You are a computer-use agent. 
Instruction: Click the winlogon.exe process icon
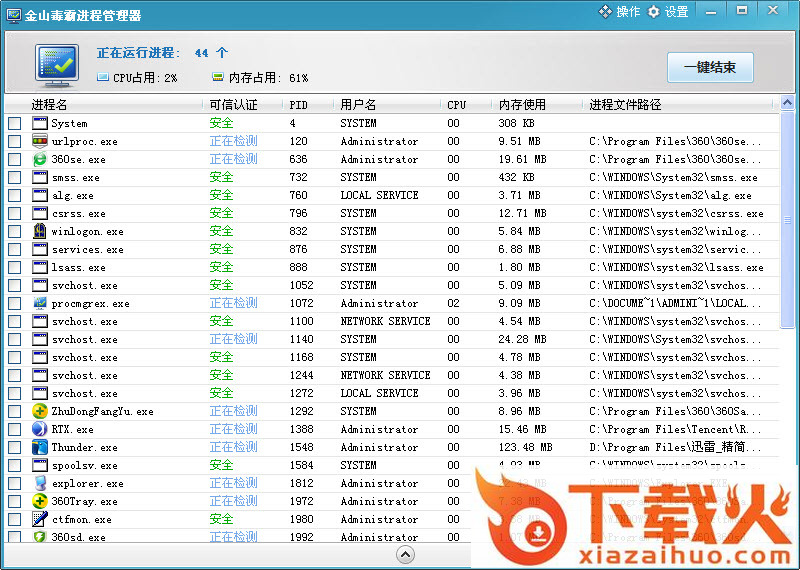pyautogui.click(x=39, y=231)
